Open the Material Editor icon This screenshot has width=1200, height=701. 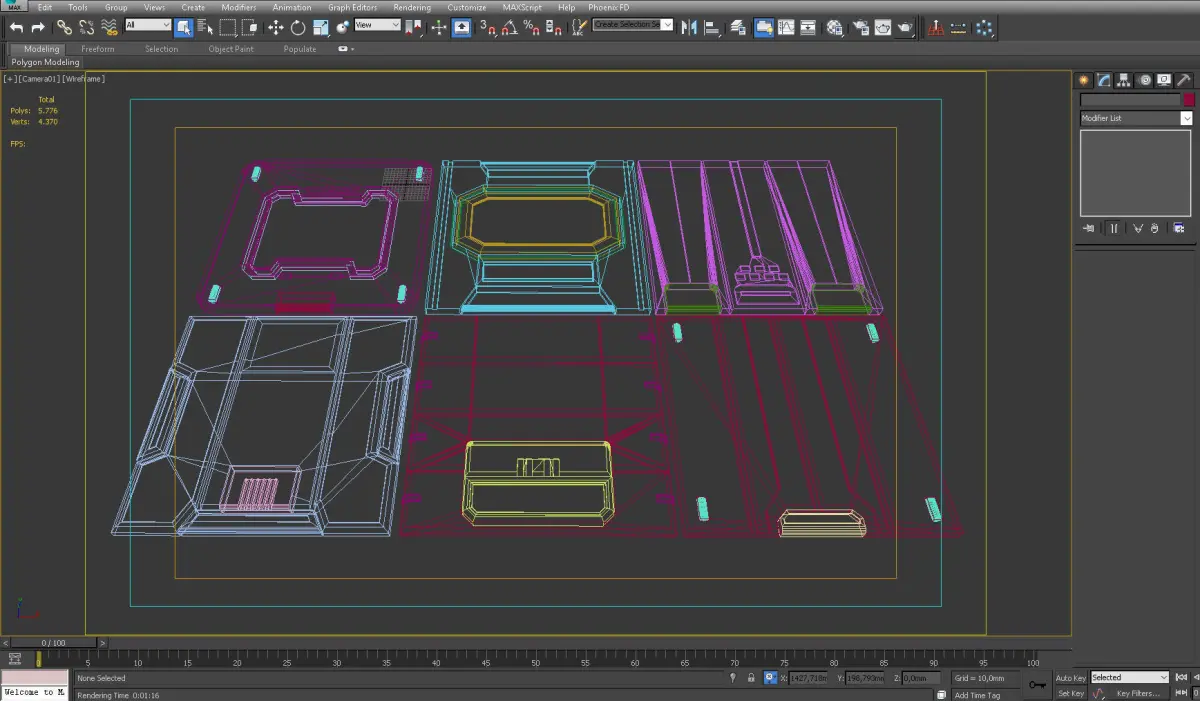[x=834, y=28]
